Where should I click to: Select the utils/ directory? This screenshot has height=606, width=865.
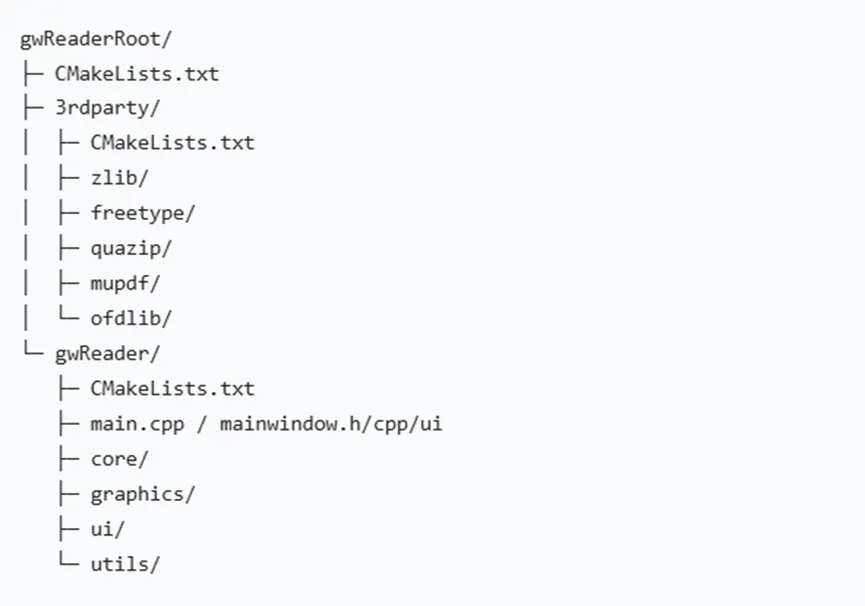coord(125,564)
